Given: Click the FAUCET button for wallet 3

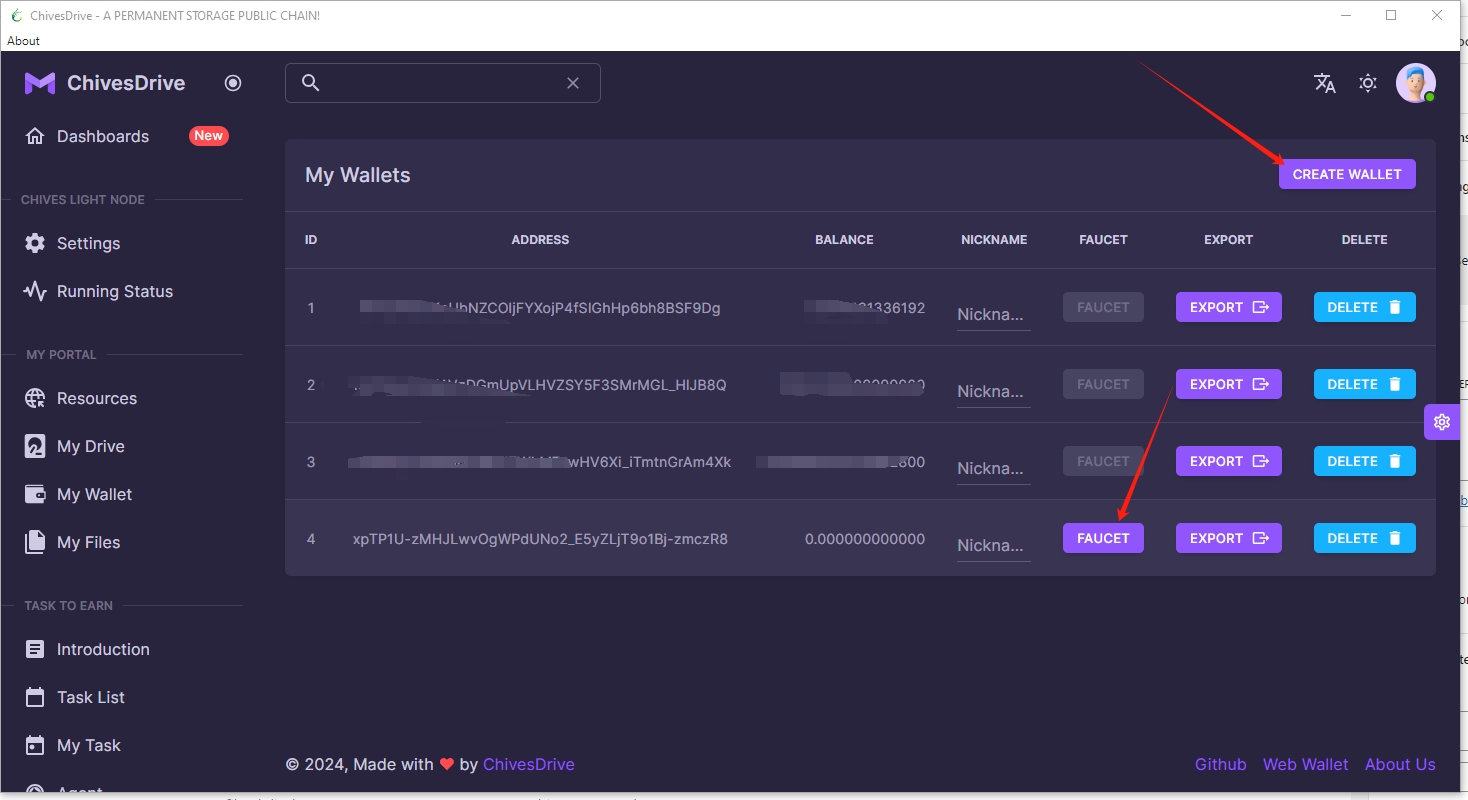Looking at the screenshot, I should (x=1103, y=461).
